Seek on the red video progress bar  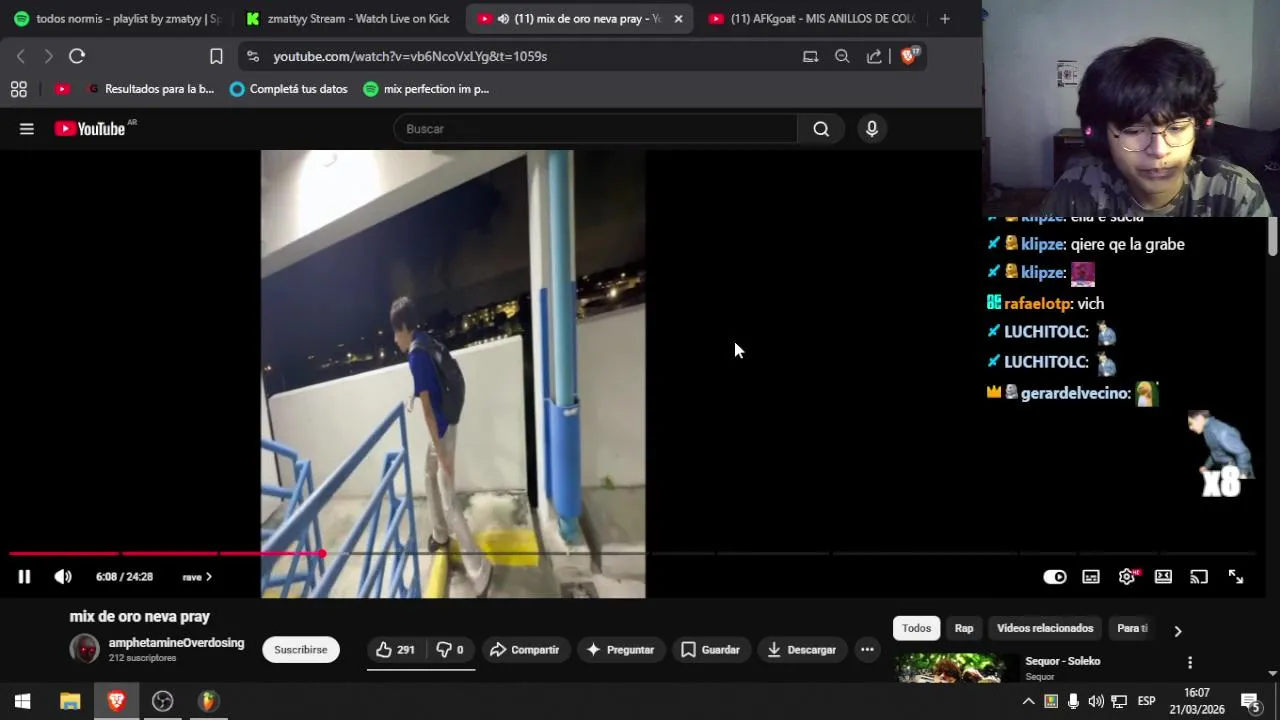click(x=630, y=553)
